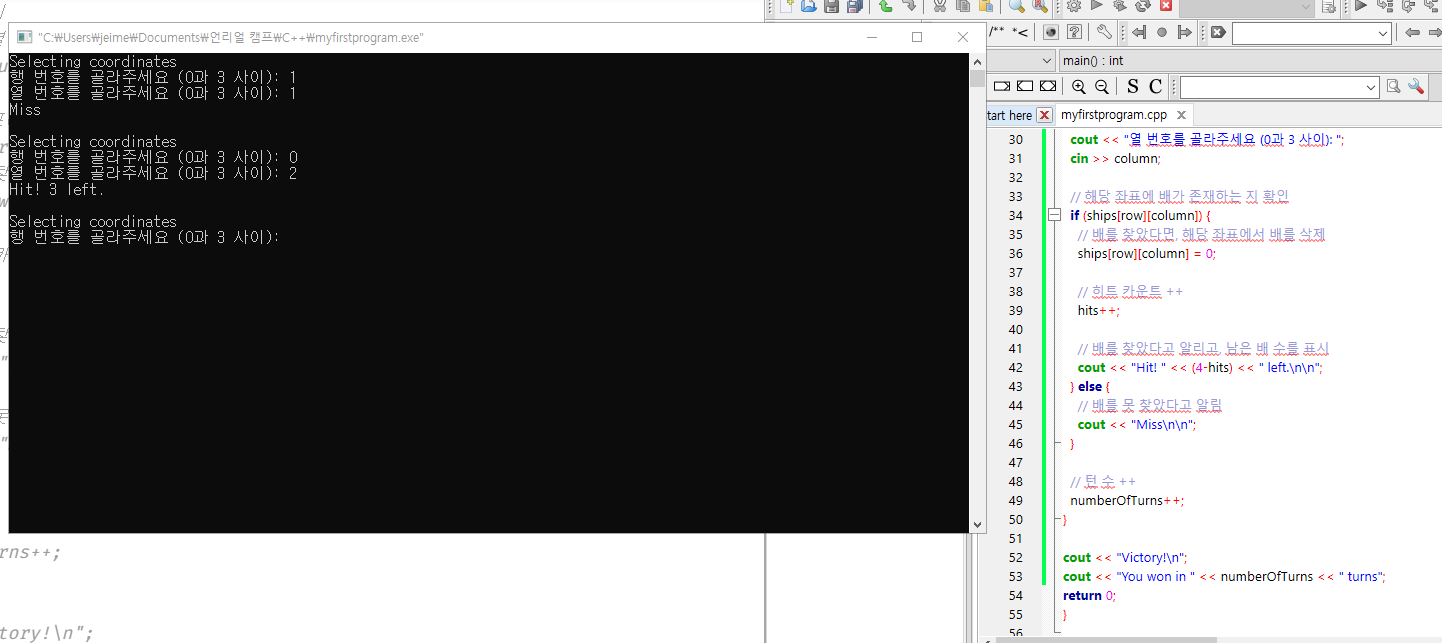The width and height of the screenshot is (1442, 643).
Task: Toggle the S toolbar button
Action: 1132,87
